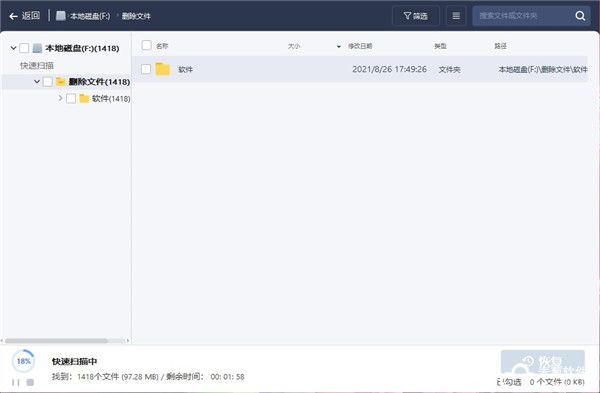Sort by the 名称 column header
Viewport: 600px width, 393px height.
coord(162,46)
